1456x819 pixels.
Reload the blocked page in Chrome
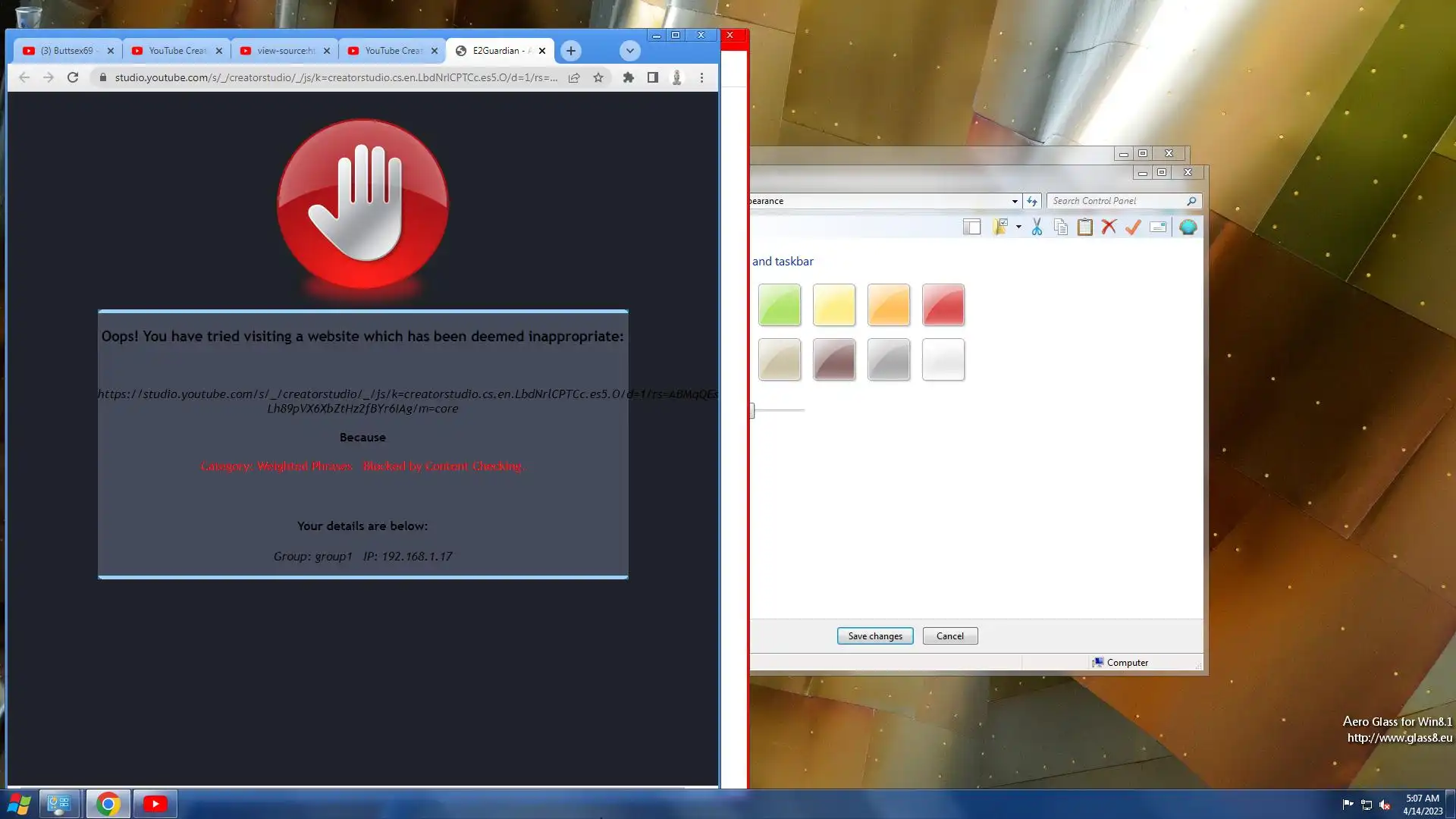coord(73,77)
